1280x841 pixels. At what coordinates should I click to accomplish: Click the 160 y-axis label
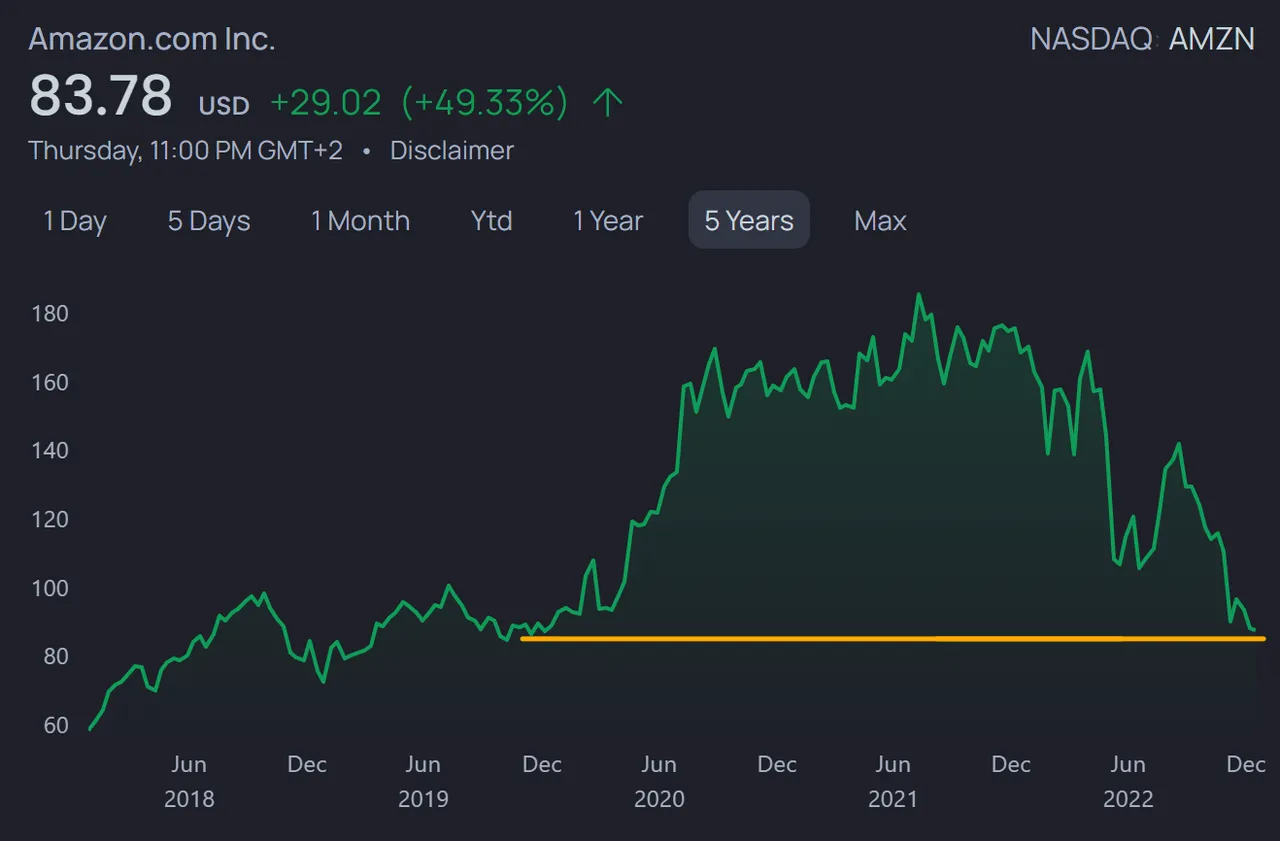coord(50,382)
